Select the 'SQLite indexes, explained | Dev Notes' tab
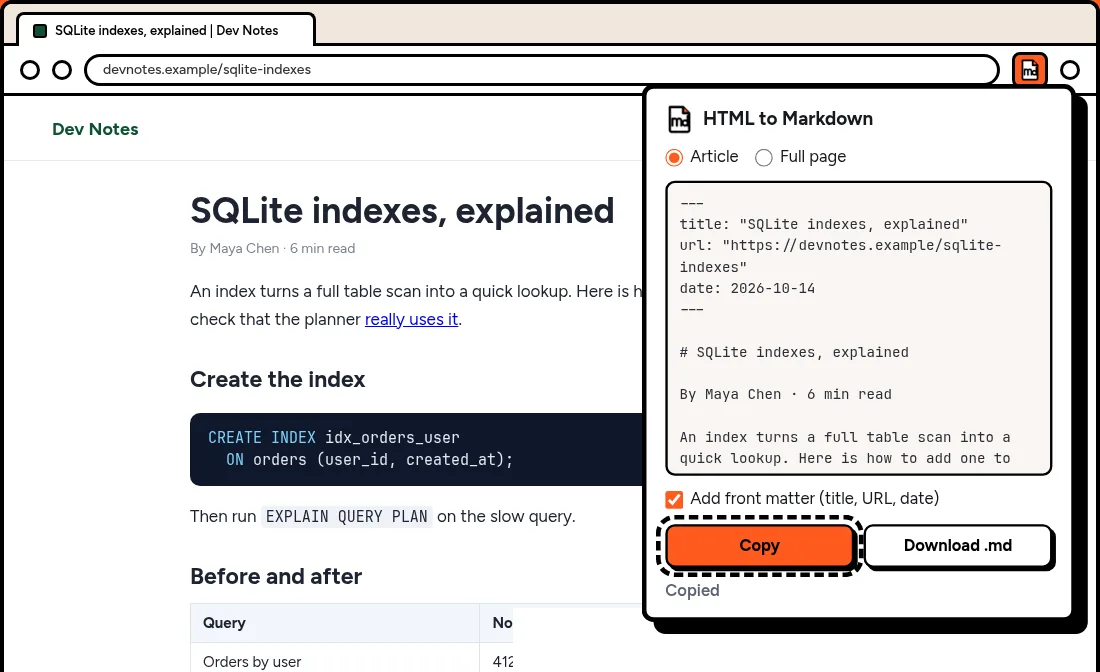The height and width of the screenshot is (672, 1100). click(166, 30)
